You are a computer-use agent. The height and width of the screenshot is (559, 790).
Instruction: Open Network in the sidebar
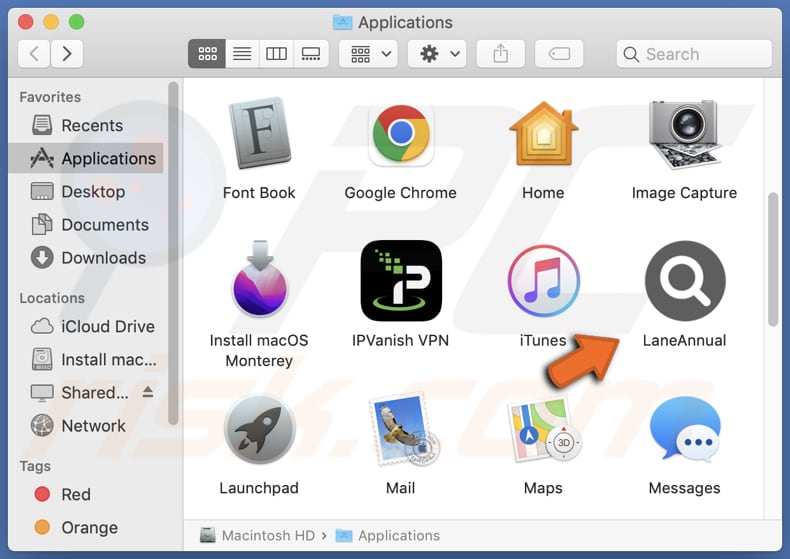[86, 426]
